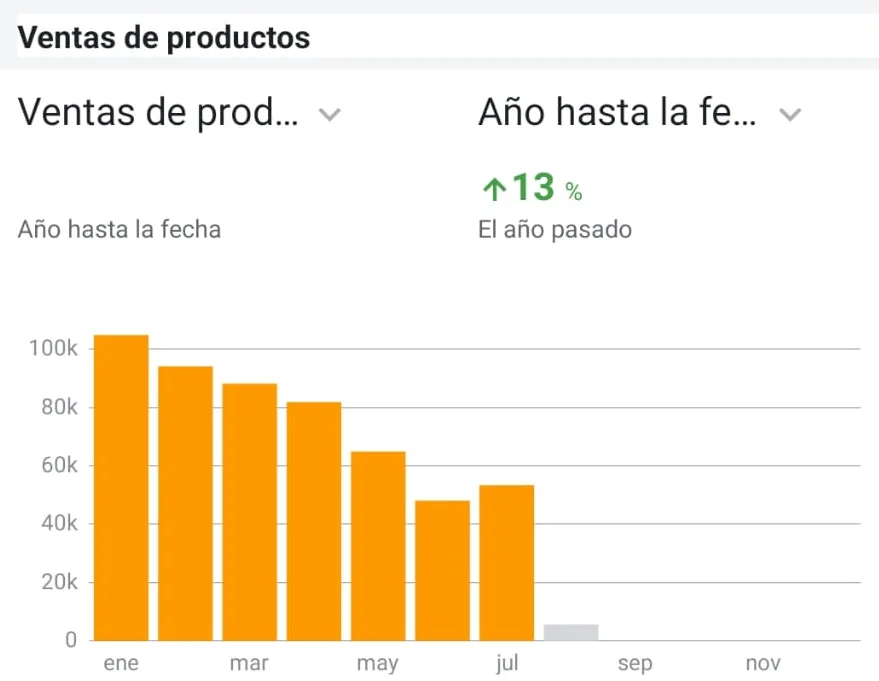
Task: Select the February orange bar
Action: [186, 503]
